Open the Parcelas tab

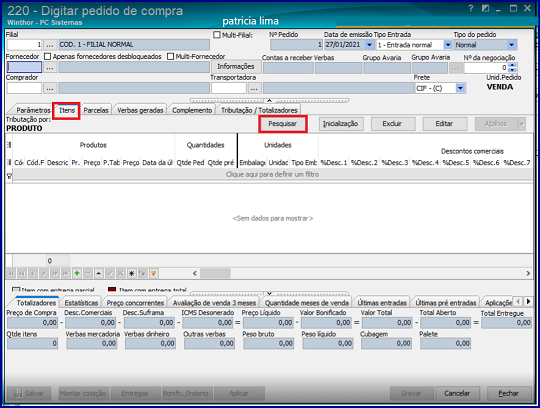coord(96,110)
